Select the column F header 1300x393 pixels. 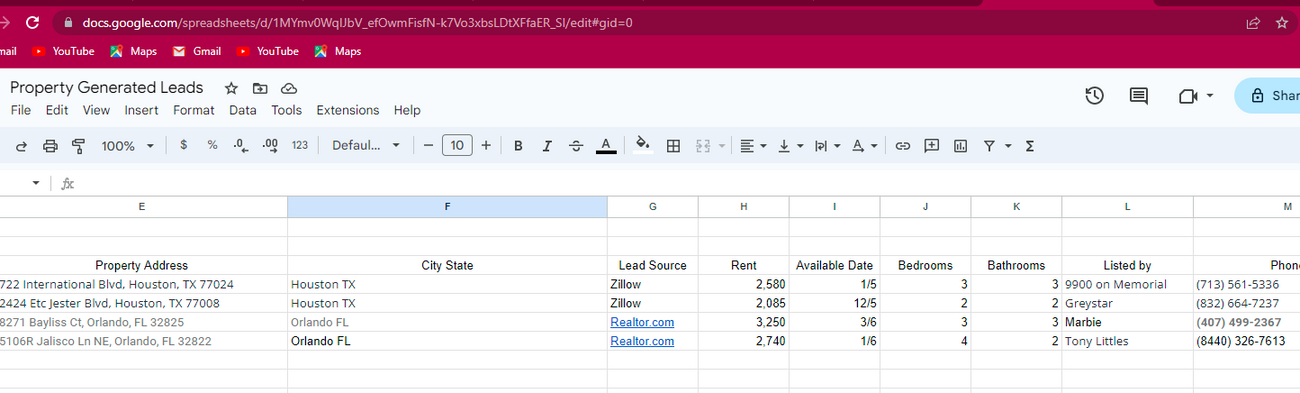pyautogui.click(x=447, y=207)
